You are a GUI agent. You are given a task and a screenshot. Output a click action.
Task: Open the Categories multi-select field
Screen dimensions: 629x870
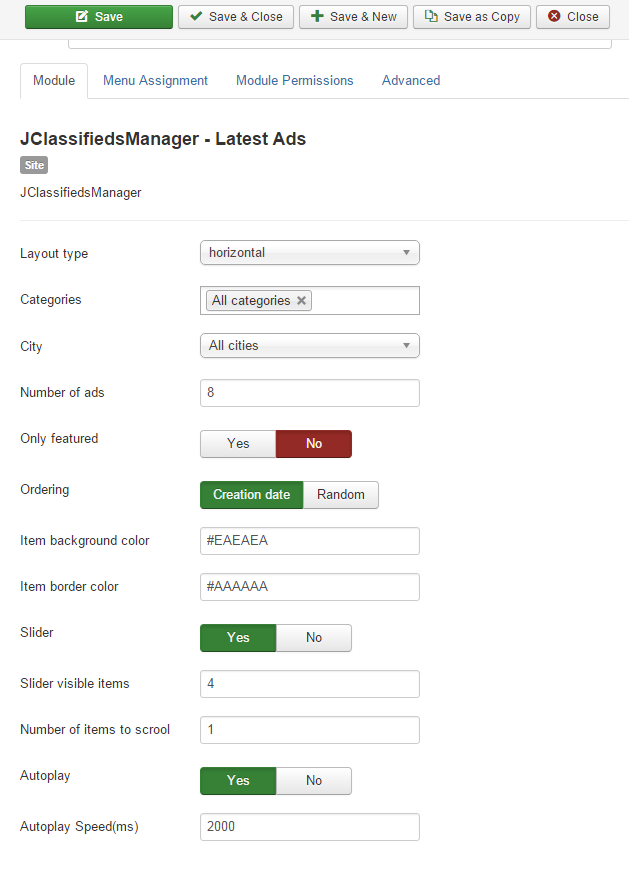pos(365,301)
